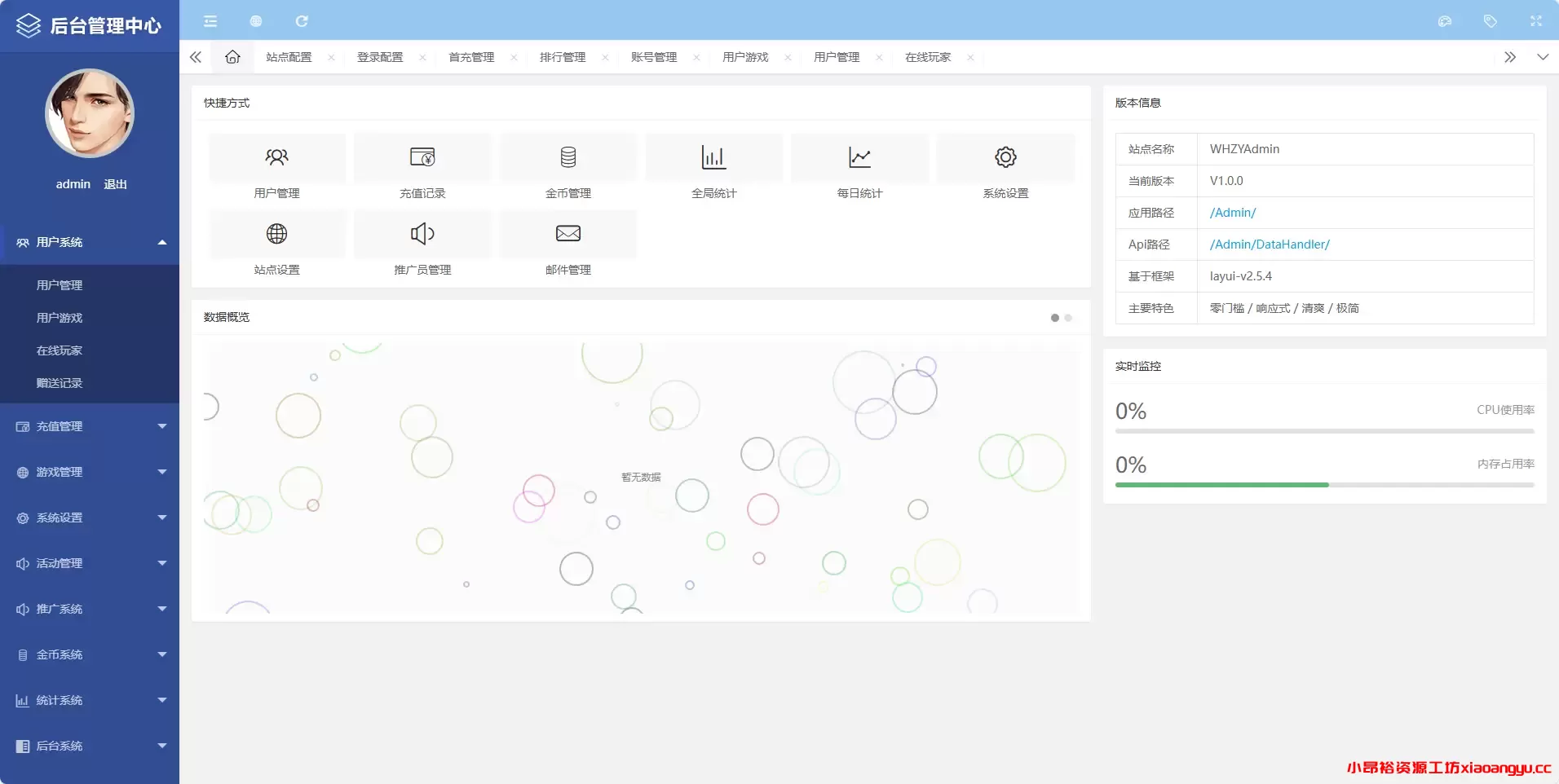The image size is (1559, 784).
Task: Open 站点设置 globe icon shortcut
Action: [x=277, y=234]
